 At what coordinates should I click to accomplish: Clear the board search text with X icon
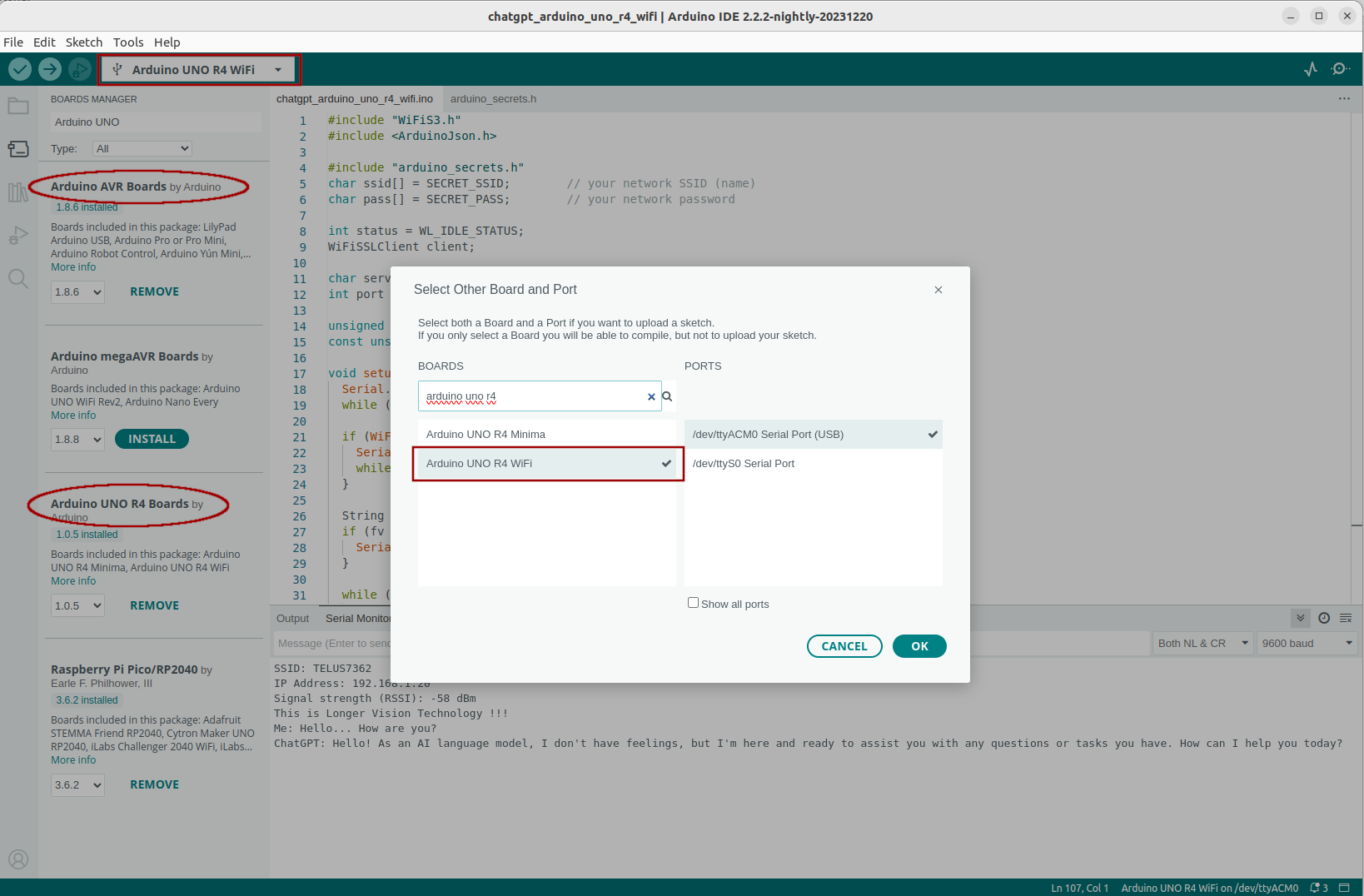[651, 397]
